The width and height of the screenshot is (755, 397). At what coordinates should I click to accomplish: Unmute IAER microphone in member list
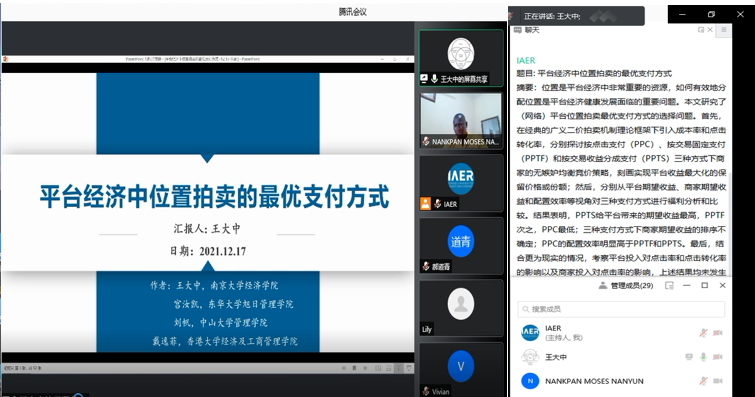pyautogui.click(x=703, y=333)
